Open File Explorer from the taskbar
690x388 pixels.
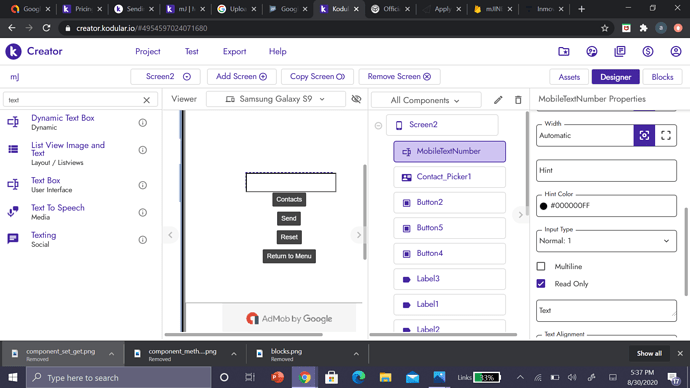tap(385, 377)
